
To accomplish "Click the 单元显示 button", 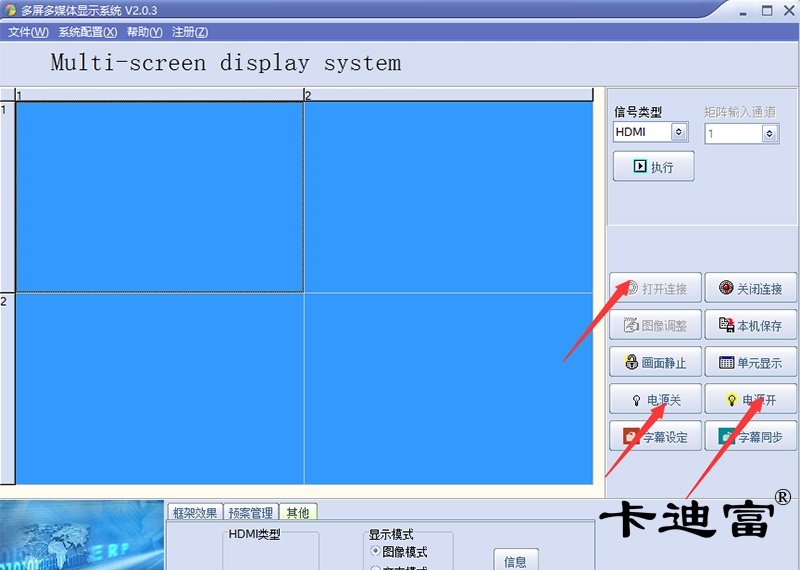I will [x=751, y=362].
